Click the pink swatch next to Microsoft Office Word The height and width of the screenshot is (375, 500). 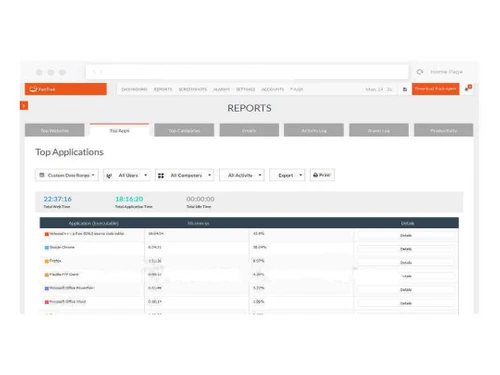pyautogui.click(x=47, y=302)
